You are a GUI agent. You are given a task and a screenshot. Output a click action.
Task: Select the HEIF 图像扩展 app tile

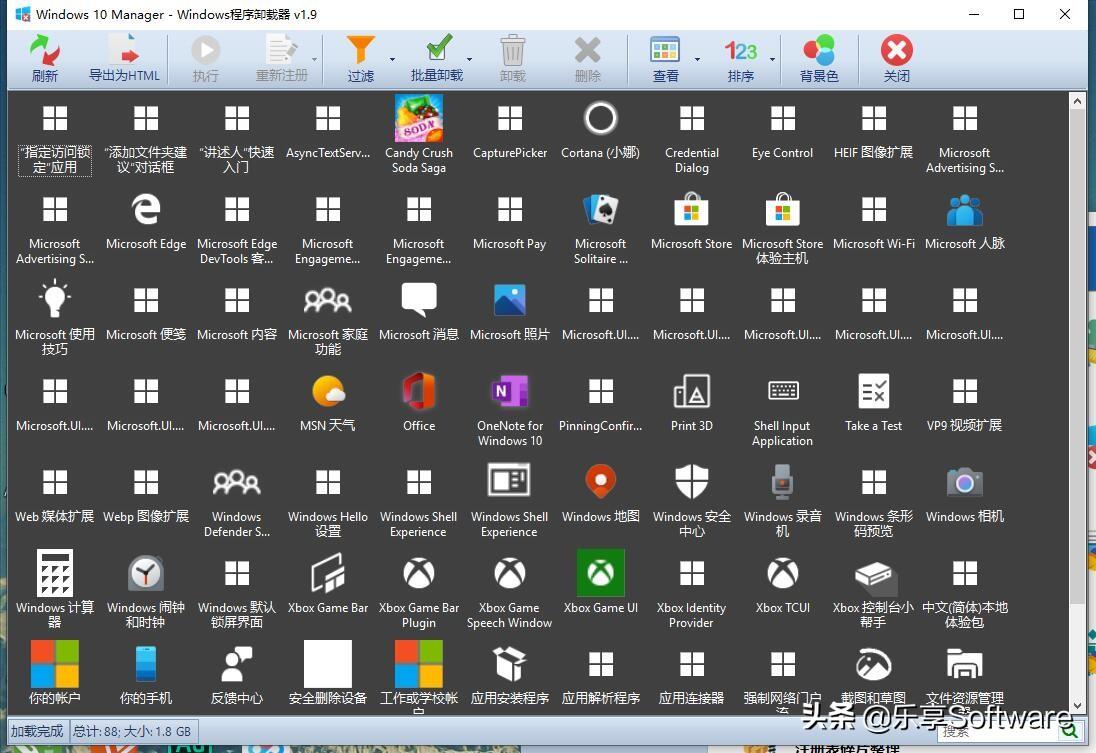pyautogui.click(x=874, y=118)
